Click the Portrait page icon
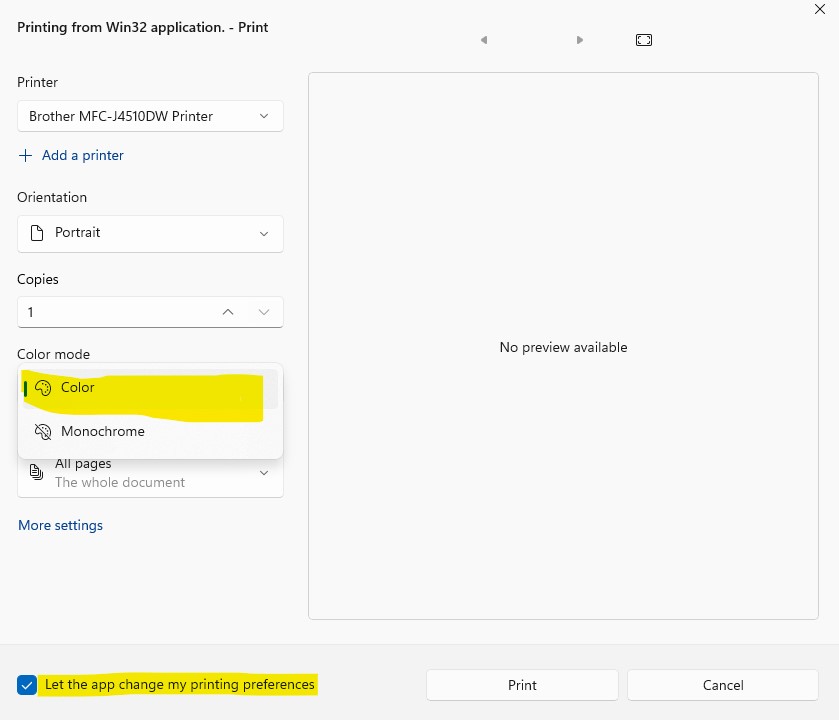This screenshot has height=720, width=839. 37,233
